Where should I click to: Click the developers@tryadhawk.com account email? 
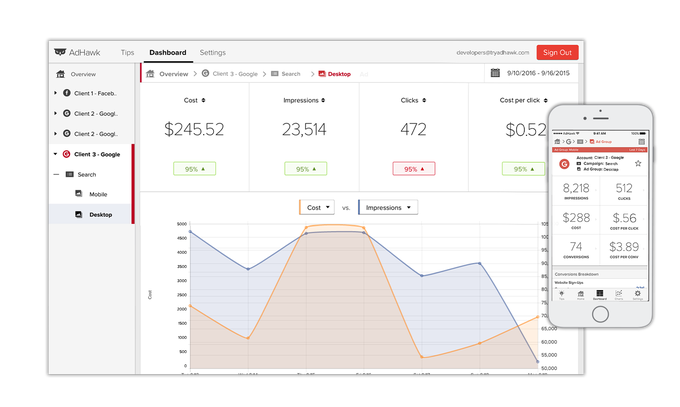click(x=493, y=53)
